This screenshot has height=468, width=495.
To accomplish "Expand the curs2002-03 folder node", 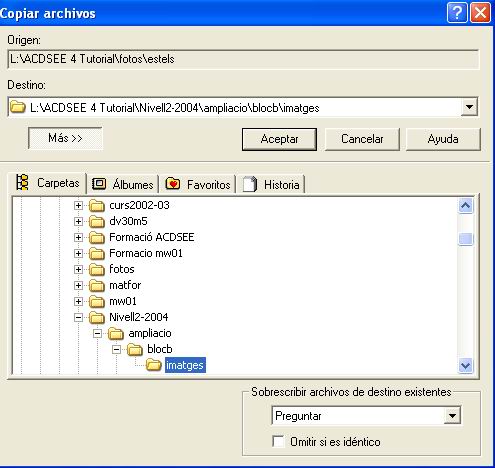I will [78, 205].
